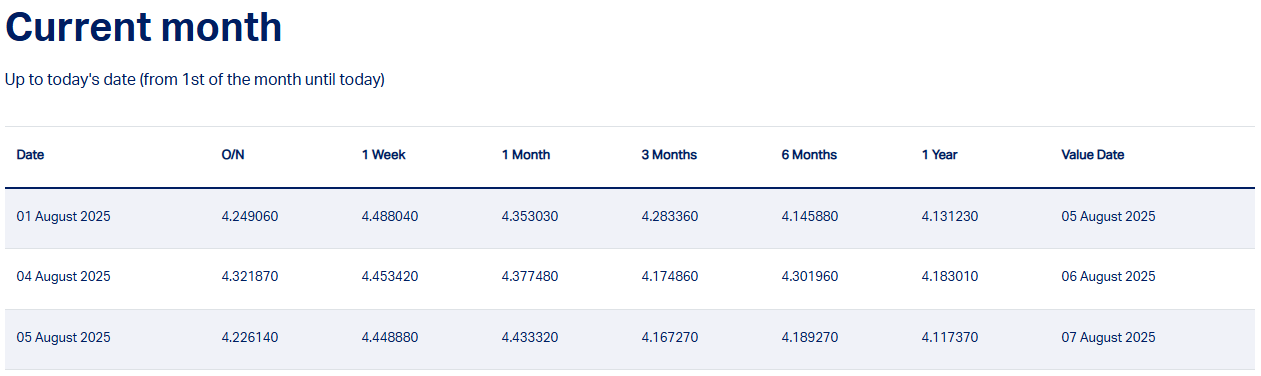The width and height of the screenshot is (1261, 376).
Task: Click 6 Months rate 4.145880
Action: [810, 216]
